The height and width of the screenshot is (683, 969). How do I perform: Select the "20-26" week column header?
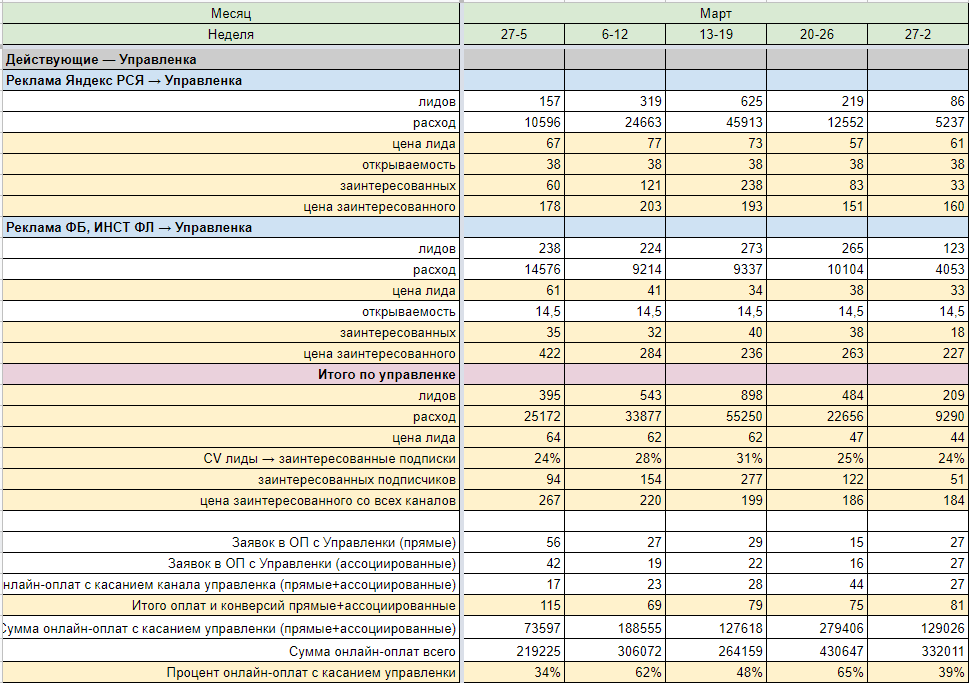[816, 35]
